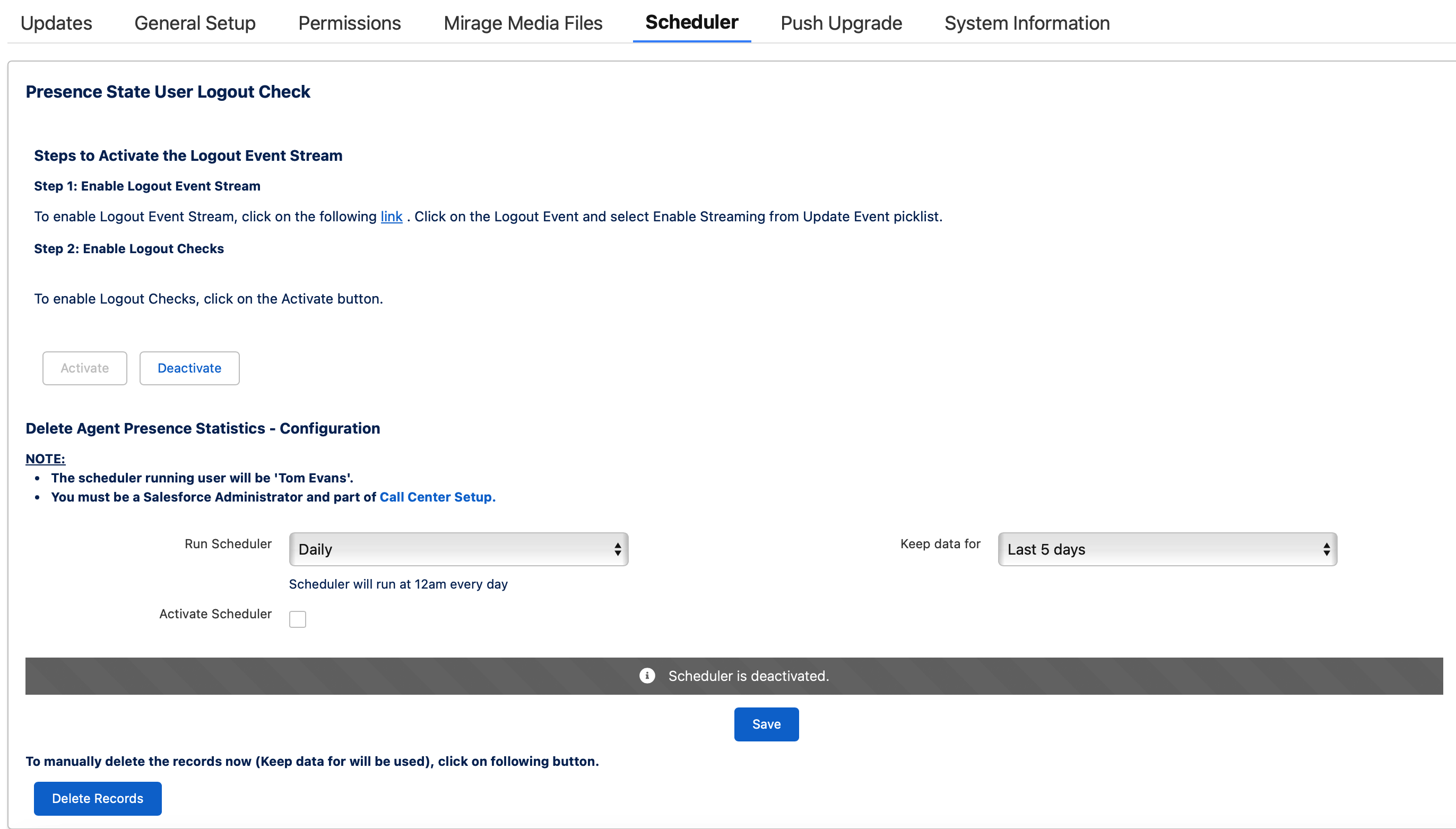Click the Delete Records button
Screen dimensions: 1456x829
(x=97, y=798)
